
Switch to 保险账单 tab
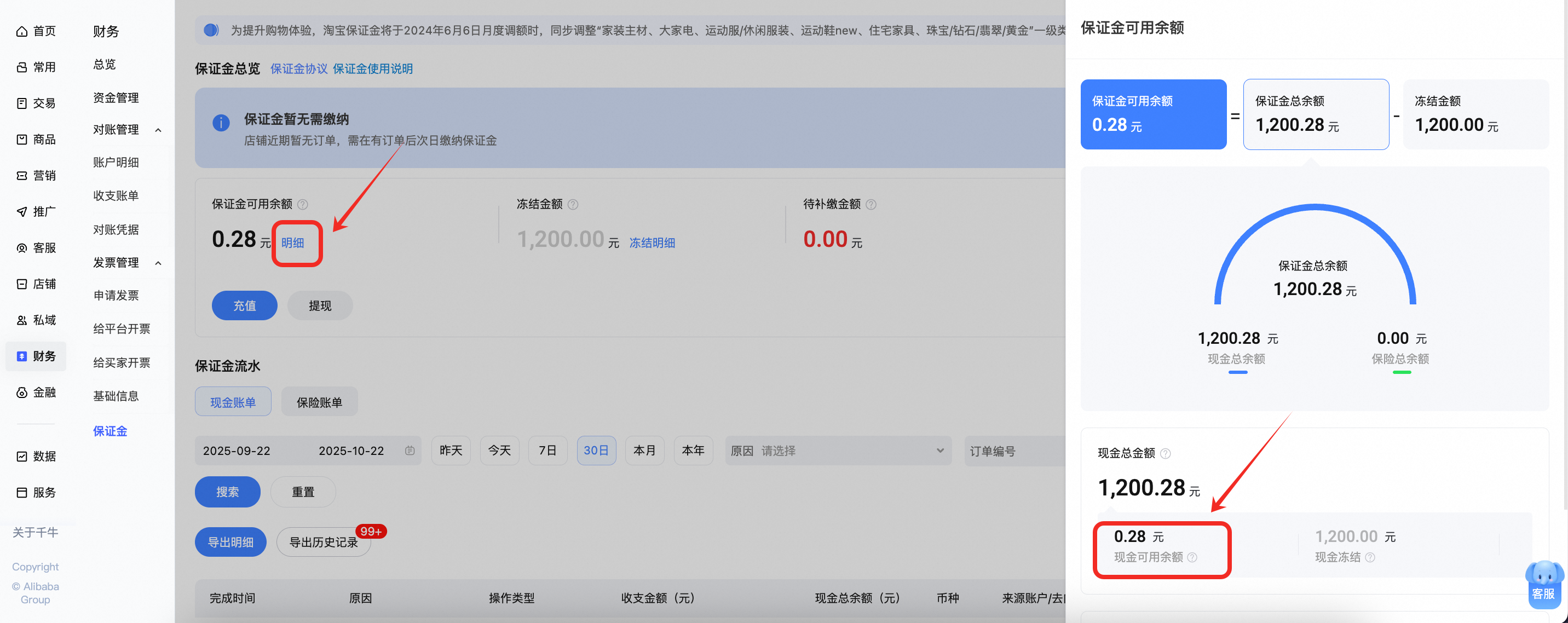pos(320,402)
